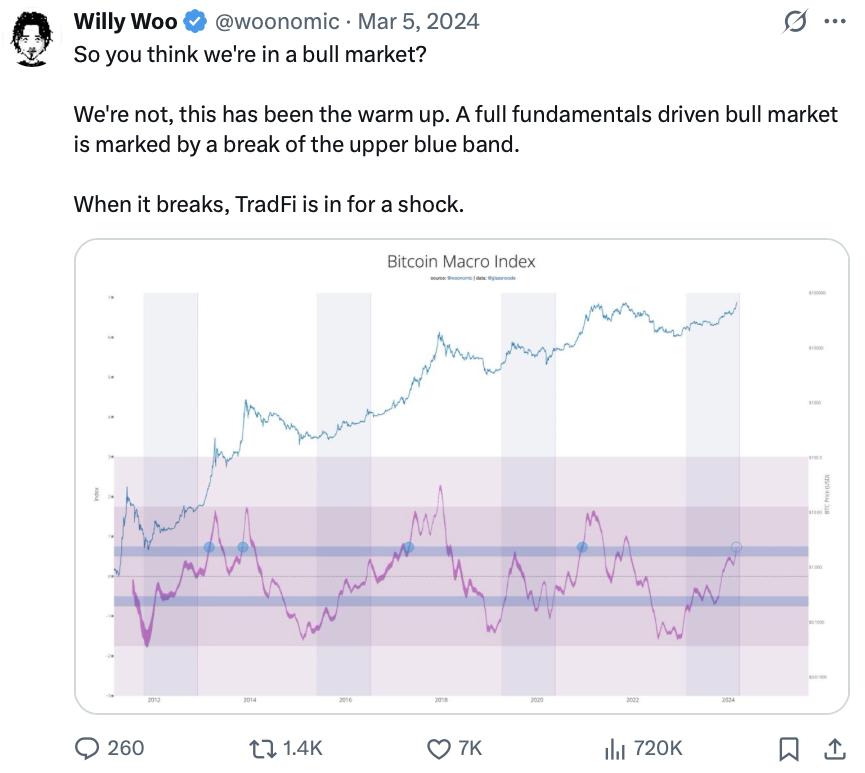Bookmark this post
The image size is (865, 773).
[x=788, y=747]
